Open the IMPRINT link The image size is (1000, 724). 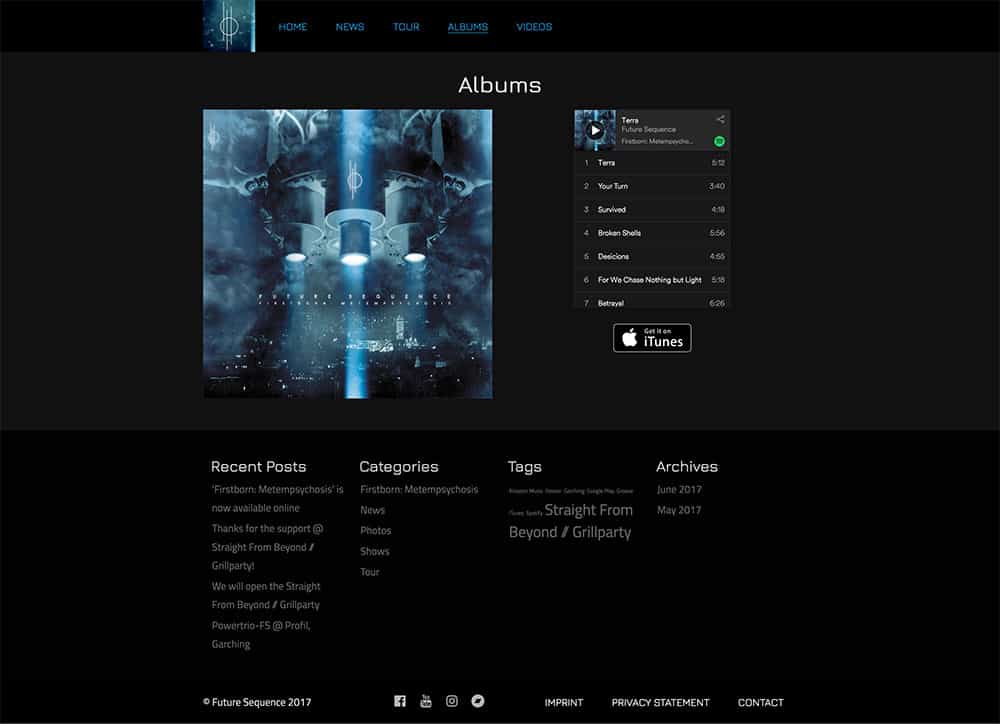coord(564,702)
